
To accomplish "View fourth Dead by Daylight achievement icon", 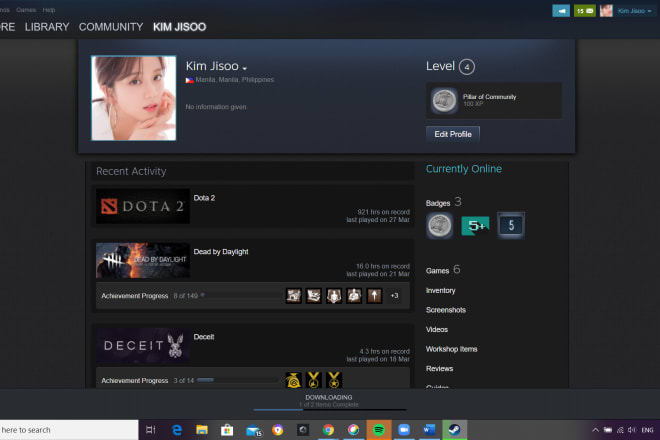I will point(354,296).
